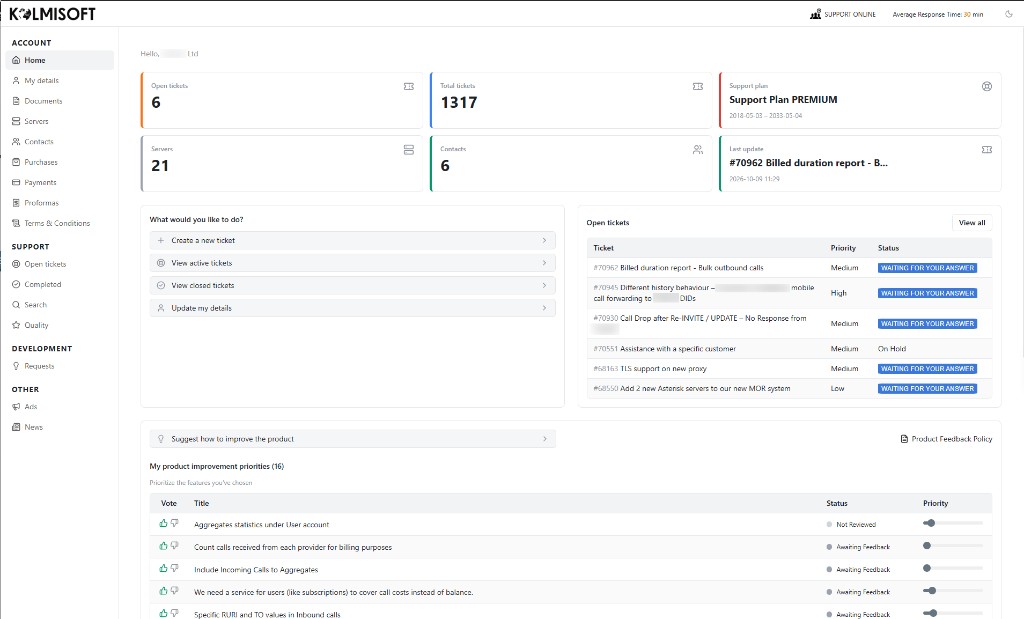Click Support Plan PREMIUM card
1024x619 pixels.
(860, 100)
